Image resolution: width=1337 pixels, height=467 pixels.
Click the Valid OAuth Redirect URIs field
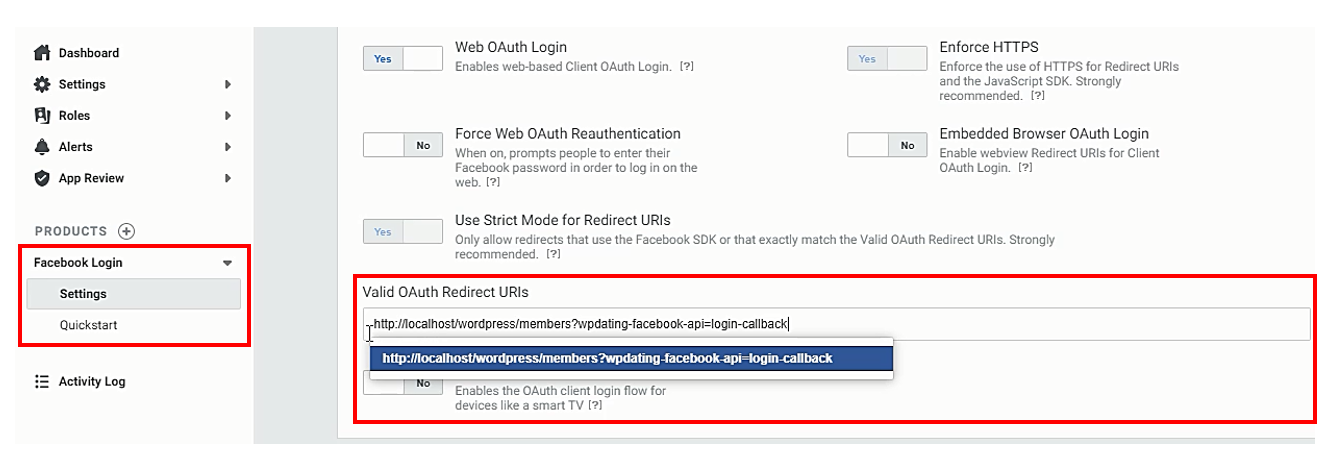click(836, 324)
